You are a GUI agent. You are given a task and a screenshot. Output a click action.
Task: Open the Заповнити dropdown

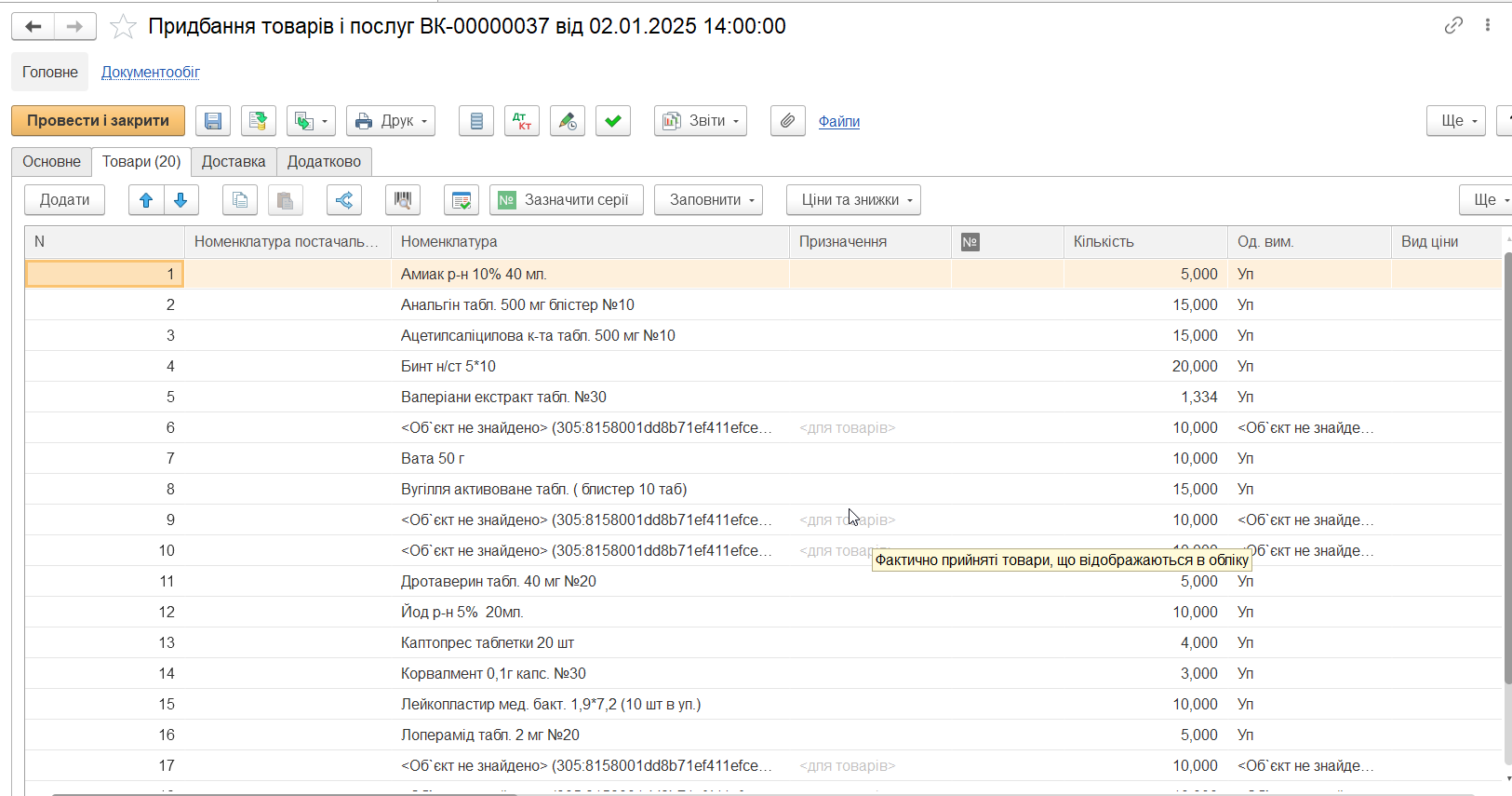(x=708, y=200)
